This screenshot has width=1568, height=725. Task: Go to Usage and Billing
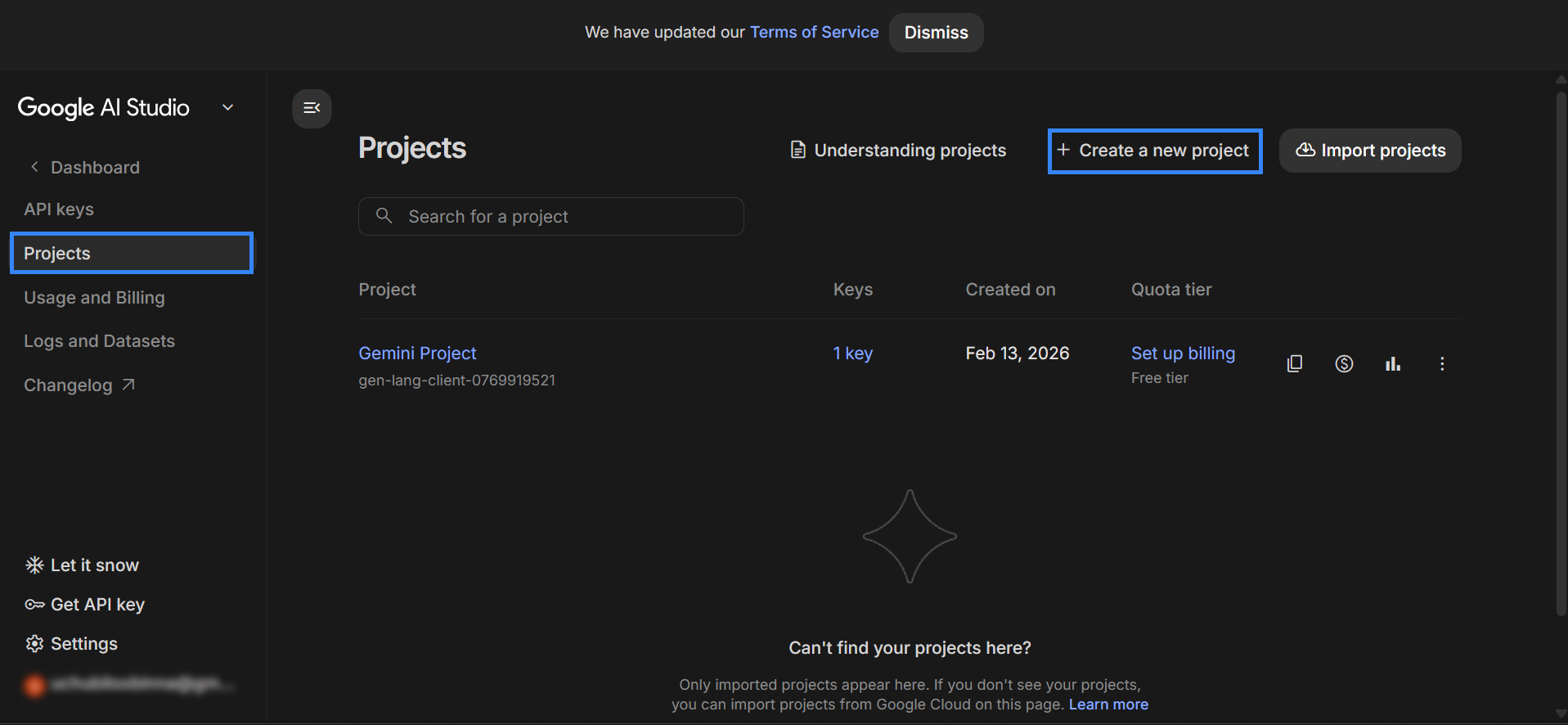94,298
